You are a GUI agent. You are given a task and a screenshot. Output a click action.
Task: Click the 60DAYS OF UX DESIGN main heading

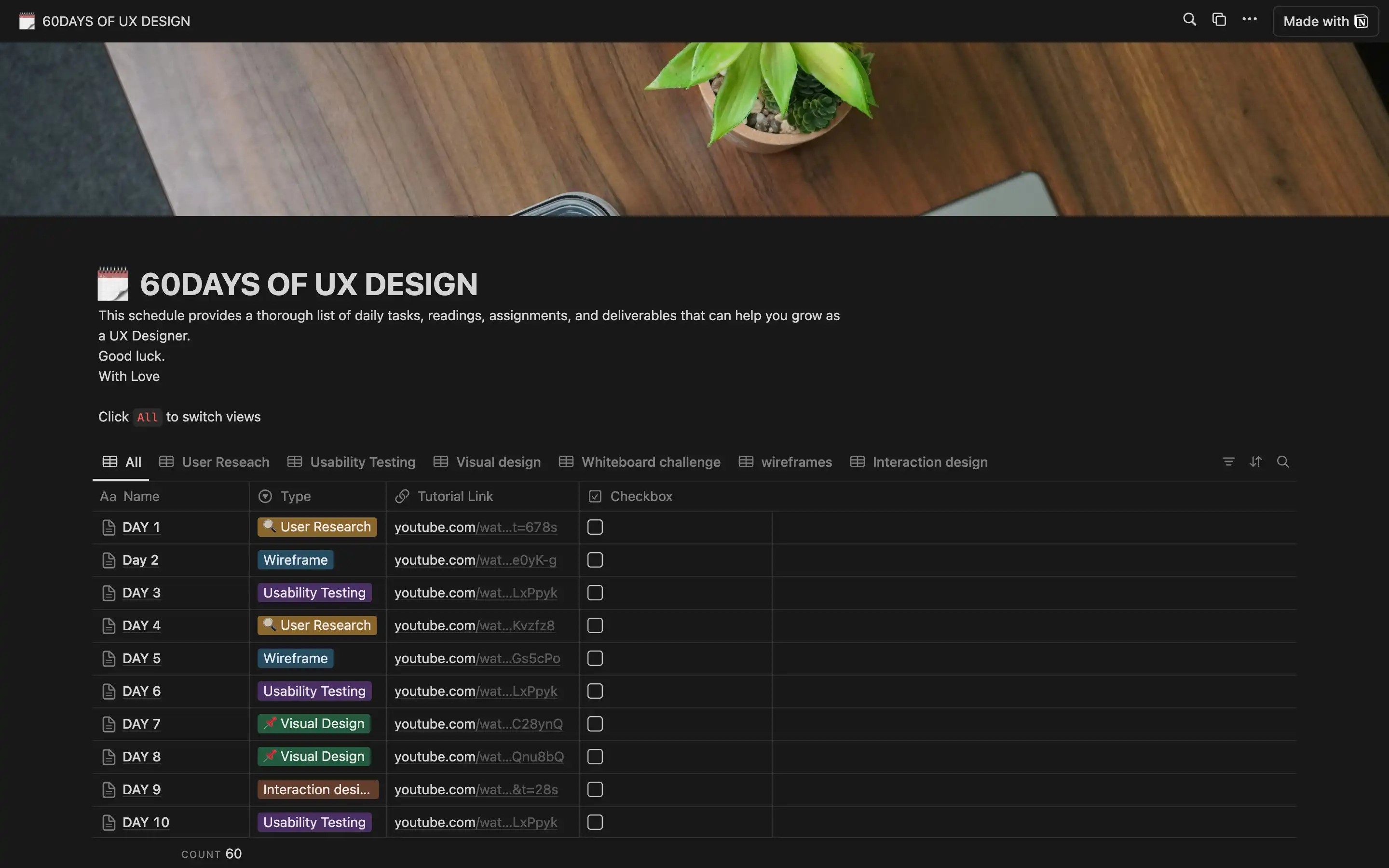309,284
